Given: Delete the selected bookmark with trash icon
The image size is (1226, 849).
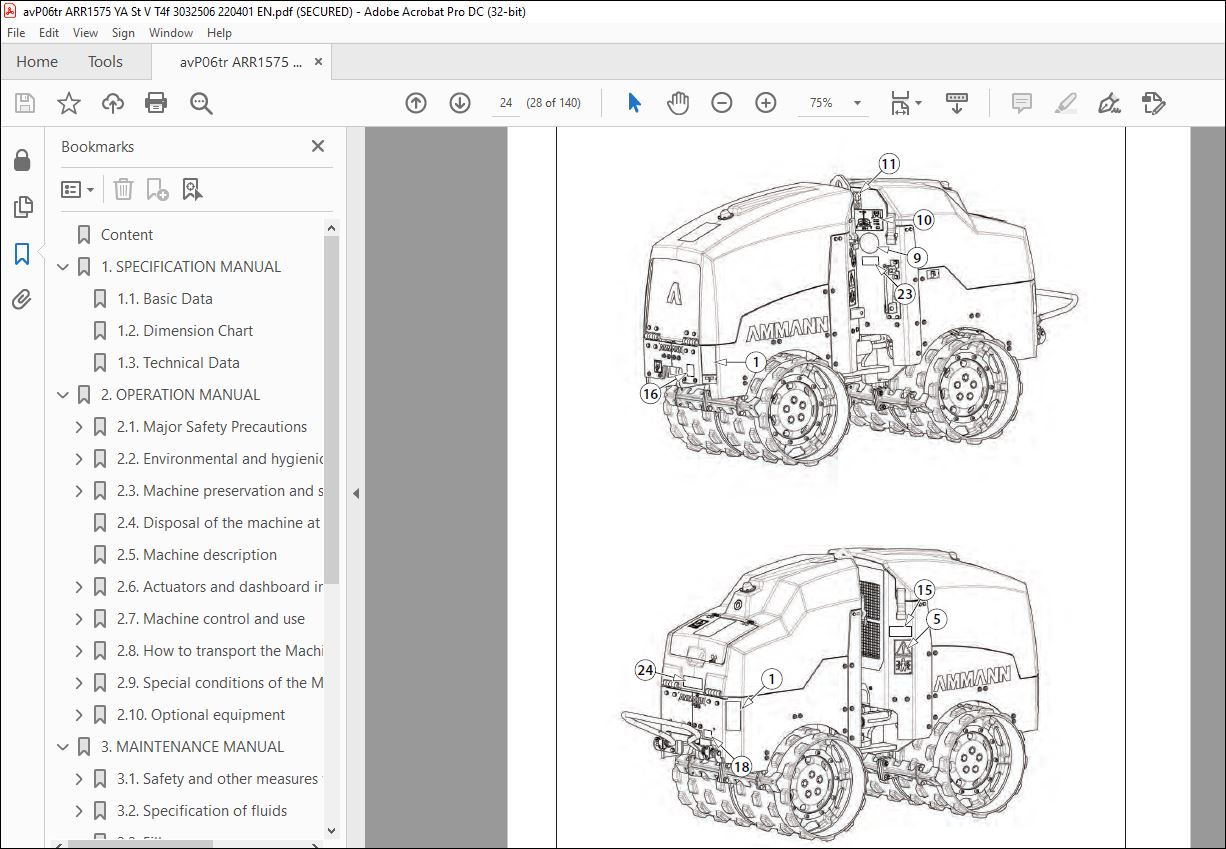Looking at the screenshot, I should pyautogui.click(x=123, y=189).
